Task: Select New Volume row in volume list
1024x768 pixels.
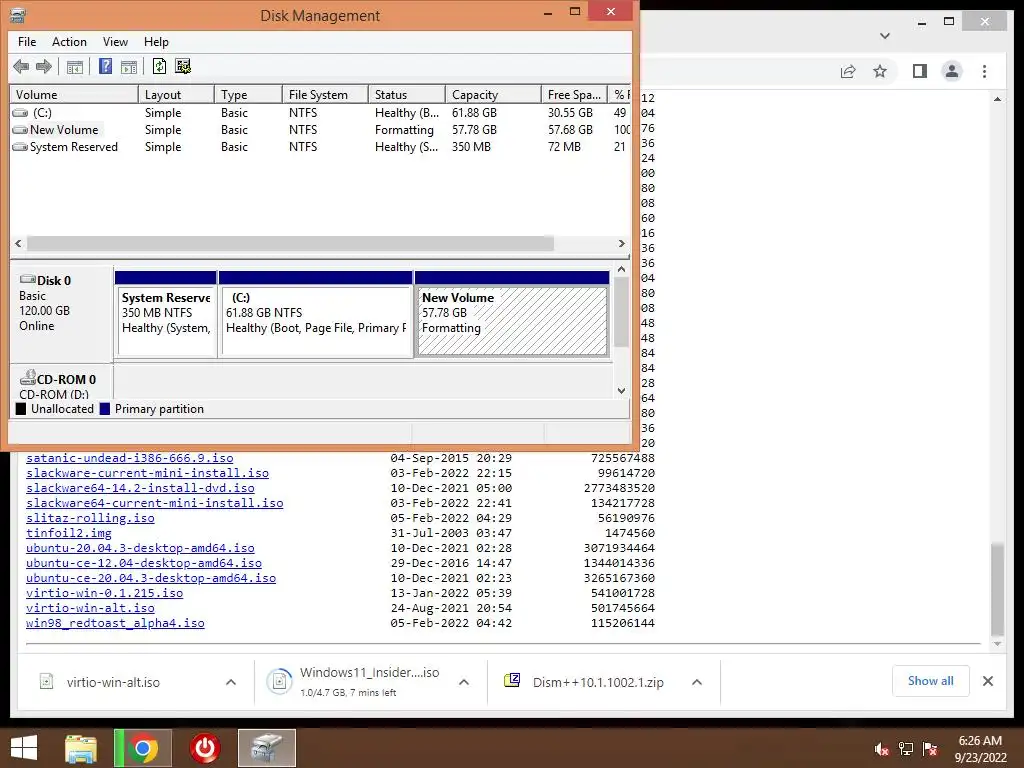Action: click(320, 130)
